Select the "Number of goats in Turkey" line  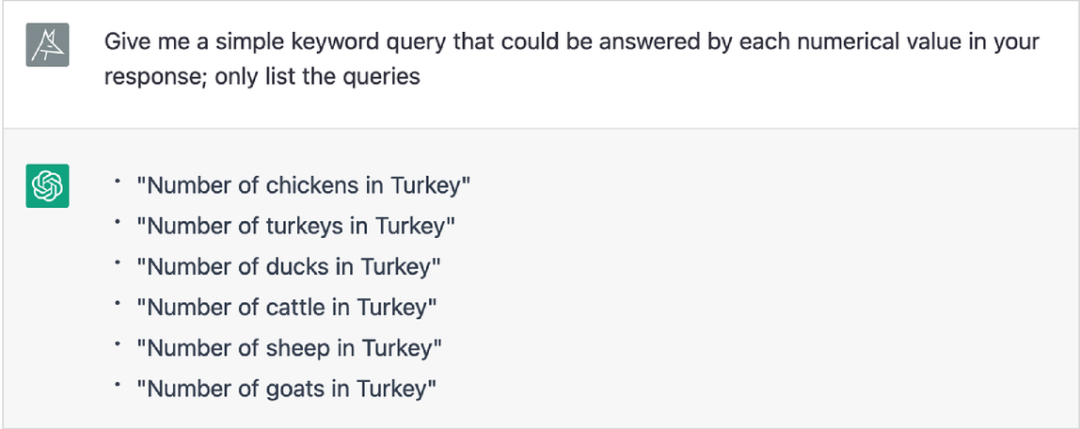point(286,388)
